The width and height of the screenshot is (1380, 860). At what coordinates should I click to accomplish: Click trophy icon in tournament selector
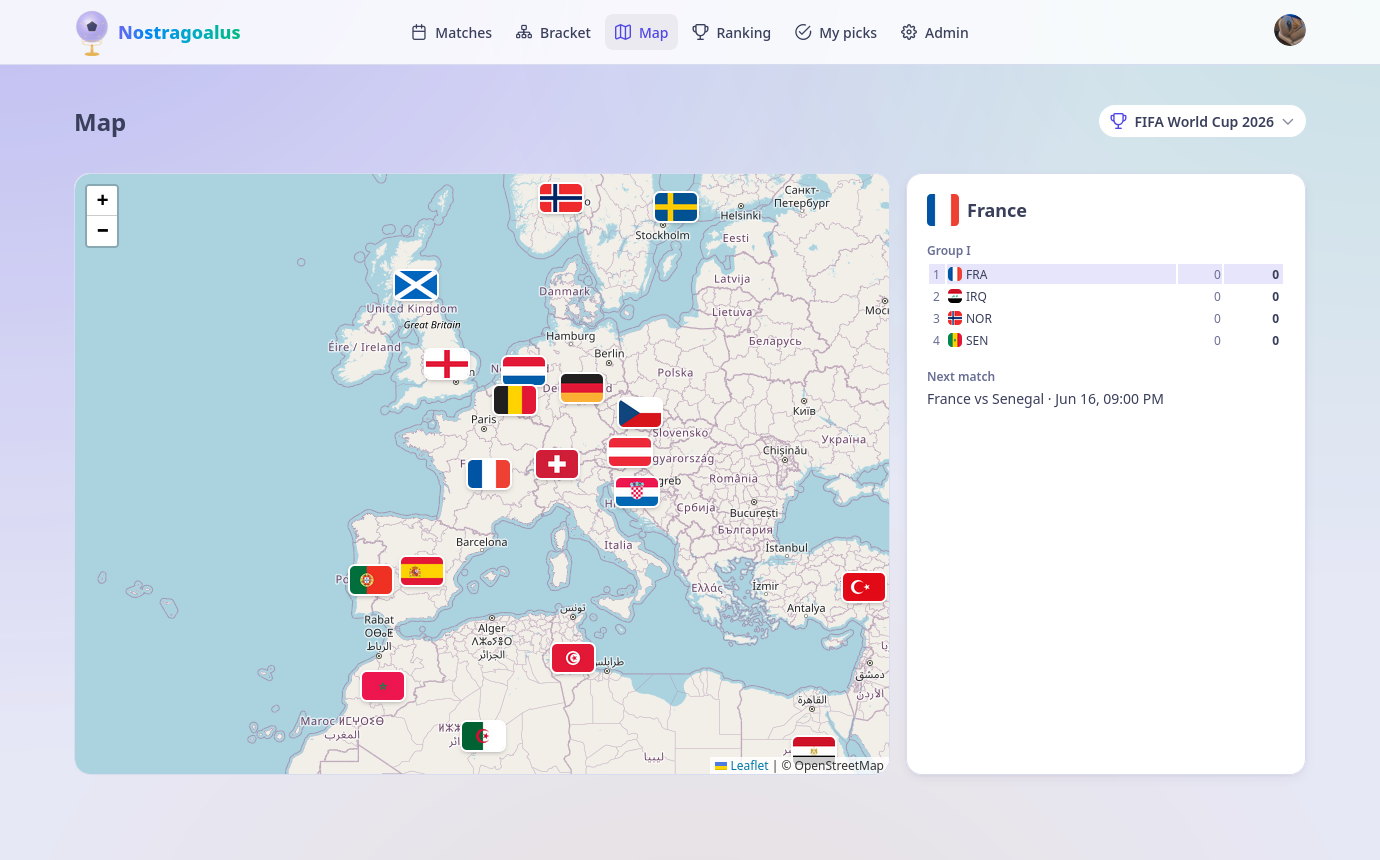point(1119,121)
